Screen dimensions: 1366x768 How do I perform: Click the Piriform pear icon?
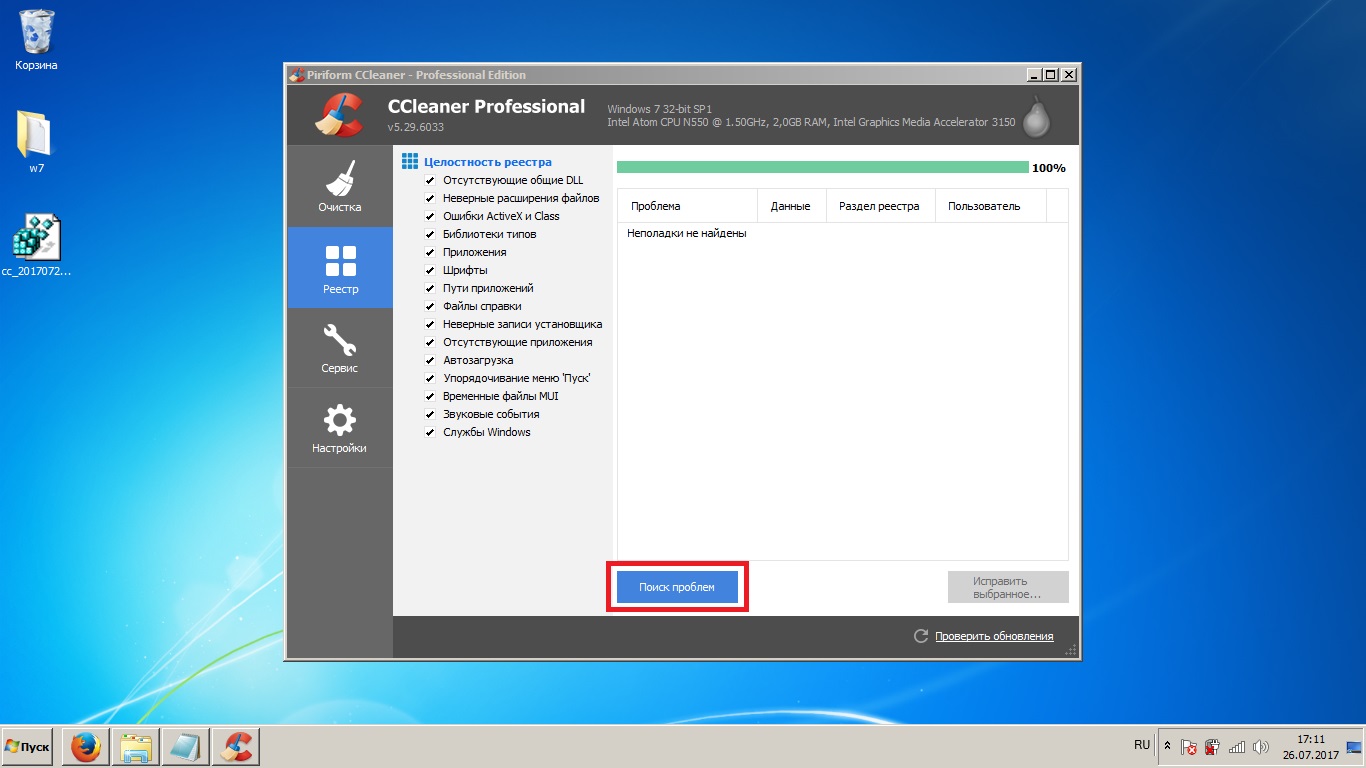(1037, 116)
